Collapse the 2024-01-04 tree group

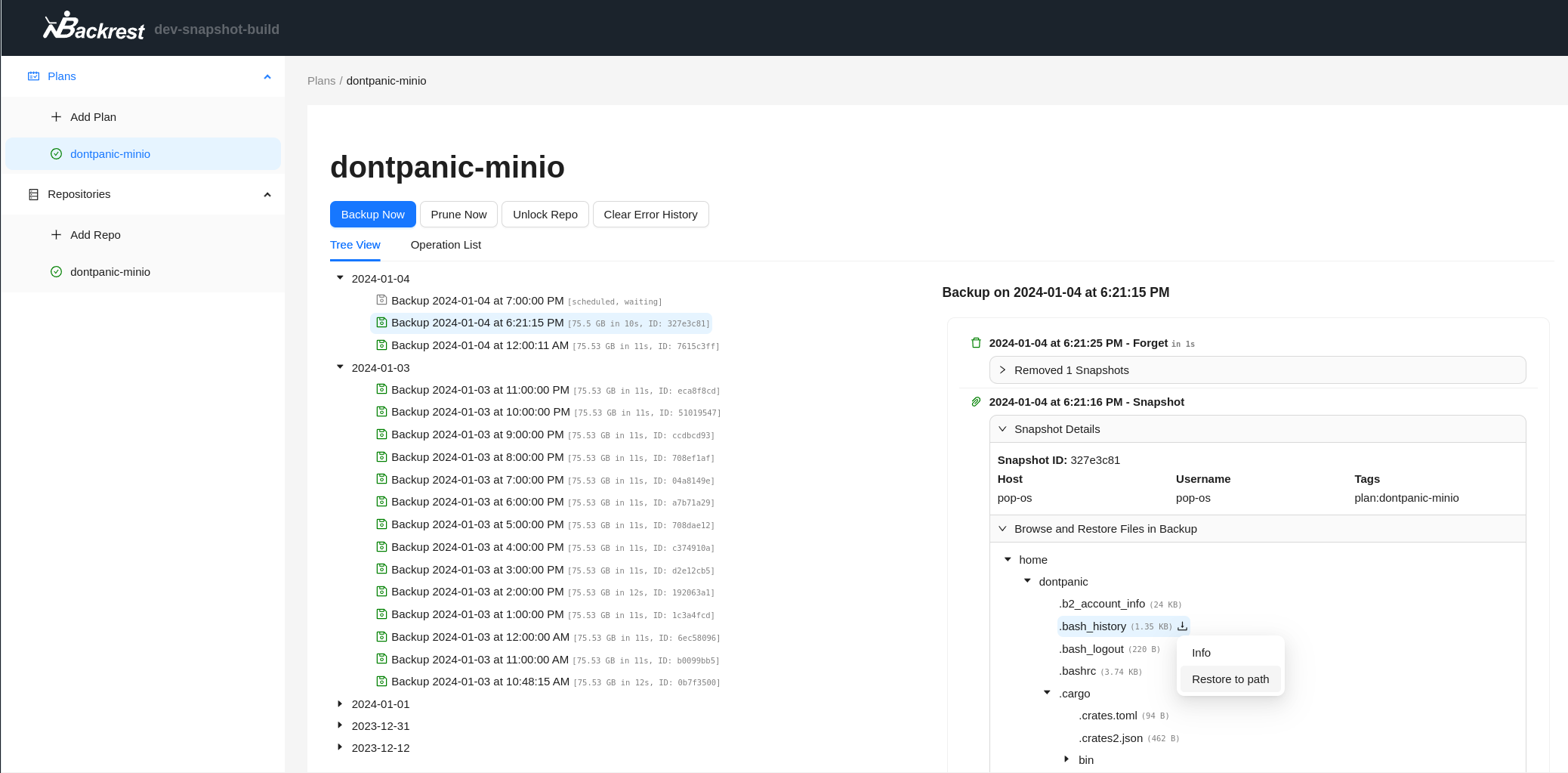[x=340, y=278]
